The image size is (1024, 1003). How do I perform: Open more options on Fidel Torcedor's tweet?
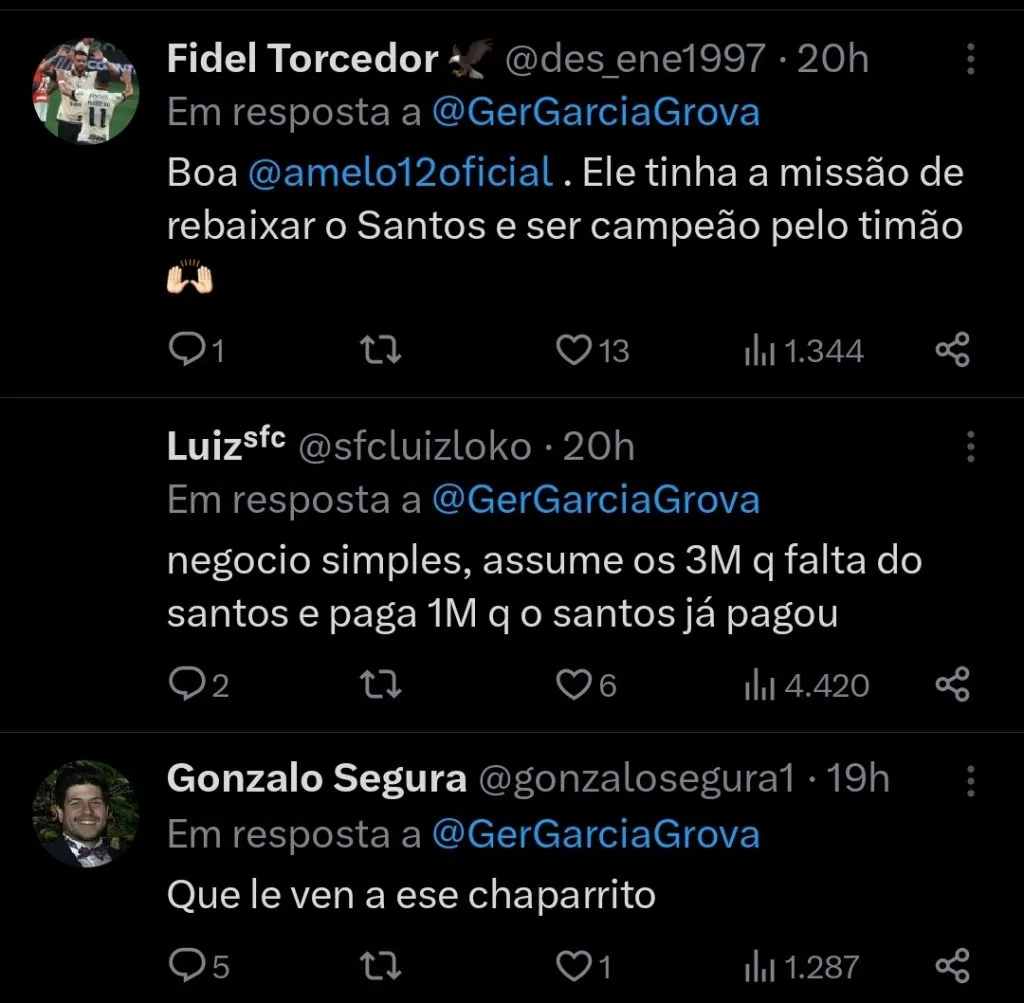[970, 60]
